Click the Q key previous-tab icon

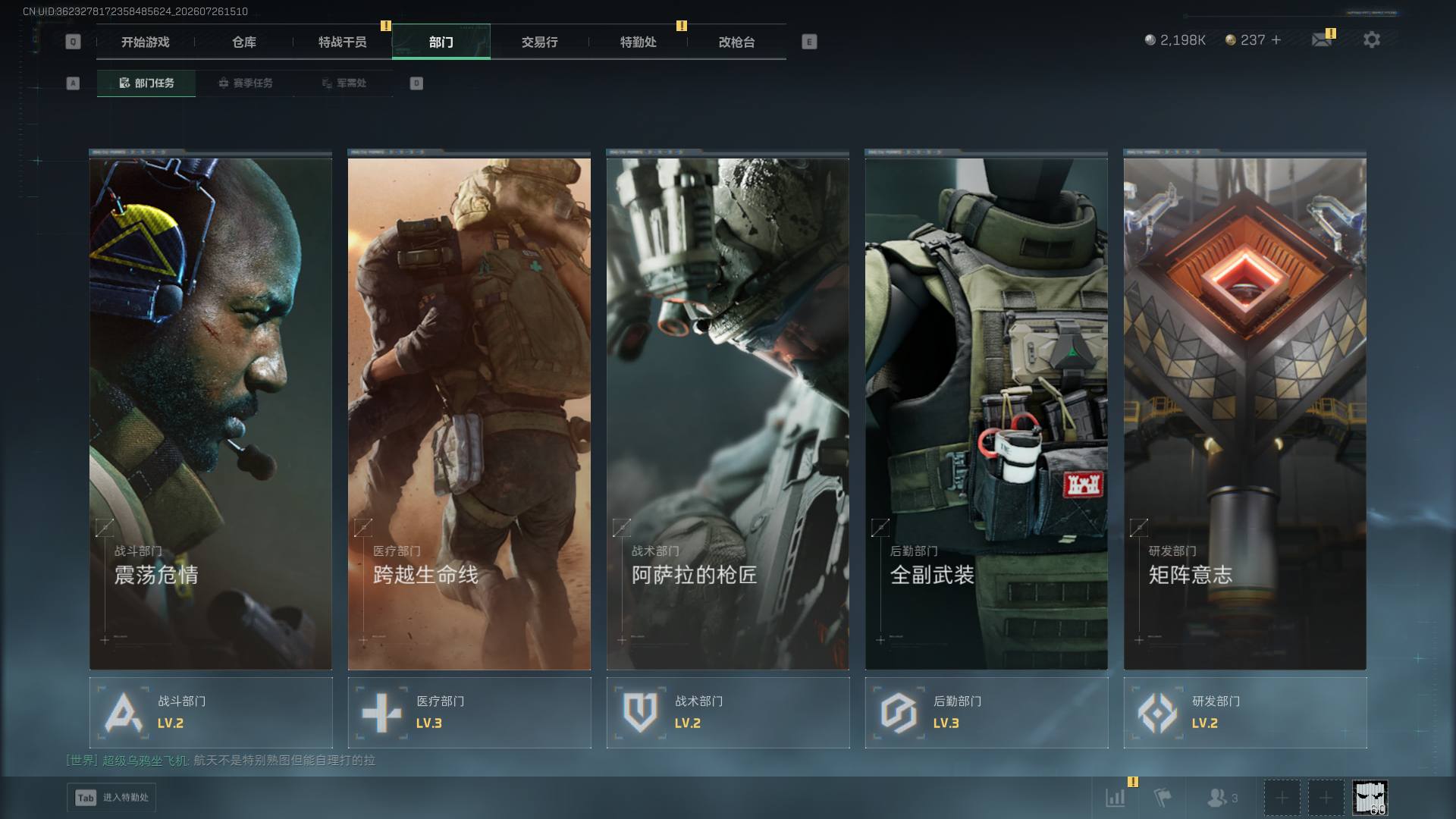pos(73,42)
